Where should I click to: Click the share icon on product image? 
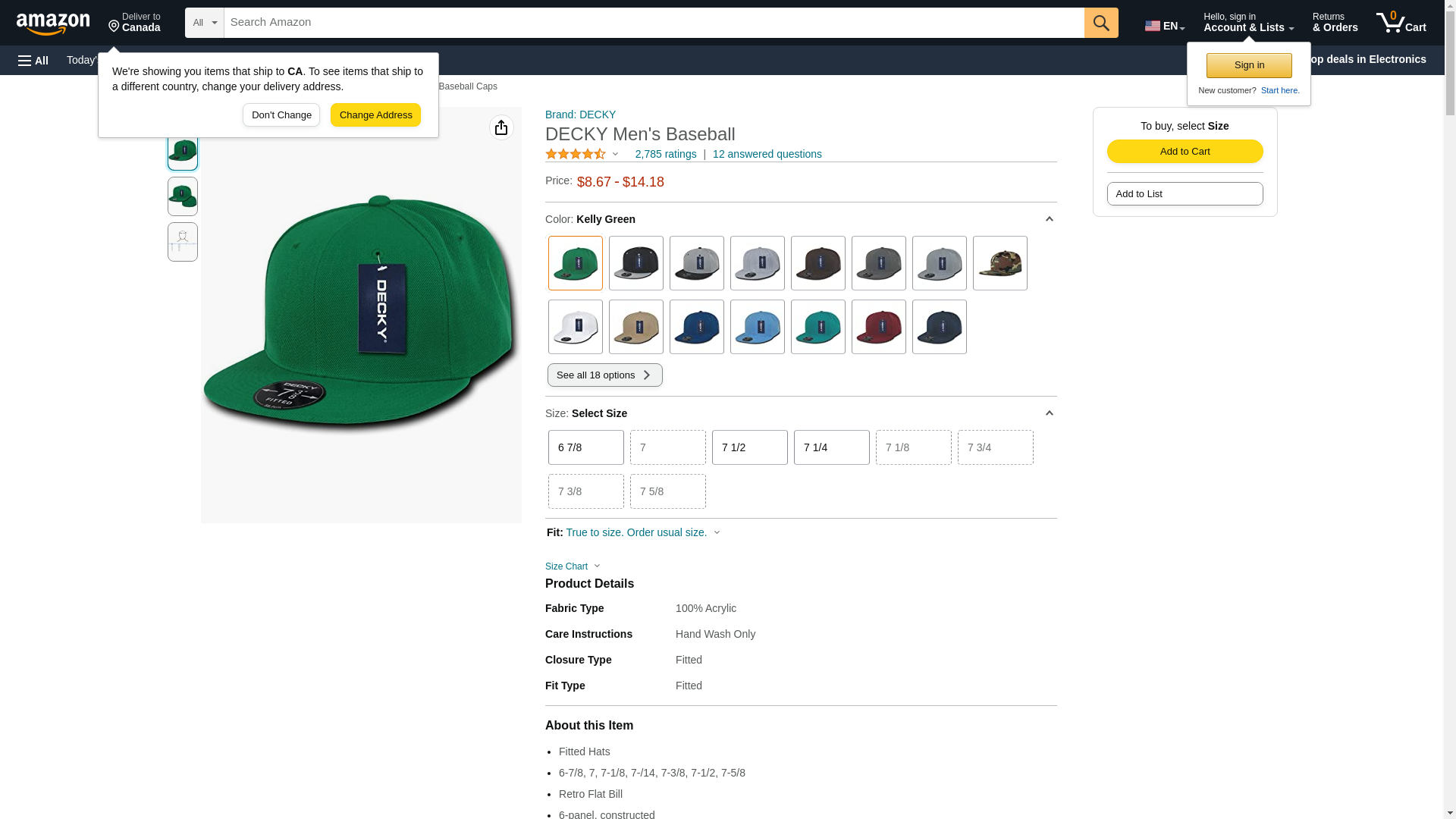[x=501, y=127]
